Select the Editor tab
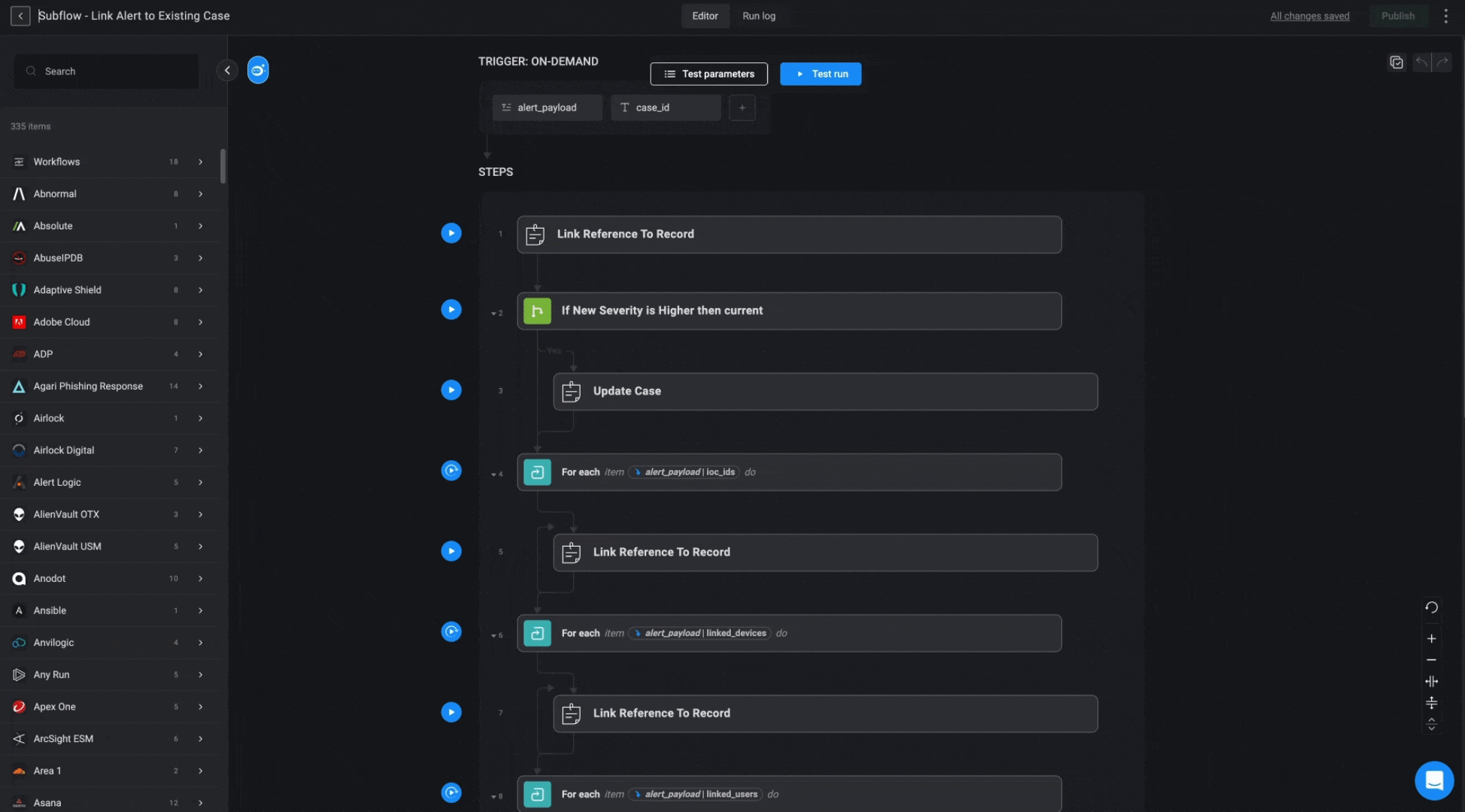The image size is (1465, 812). (x=705, y=16)
